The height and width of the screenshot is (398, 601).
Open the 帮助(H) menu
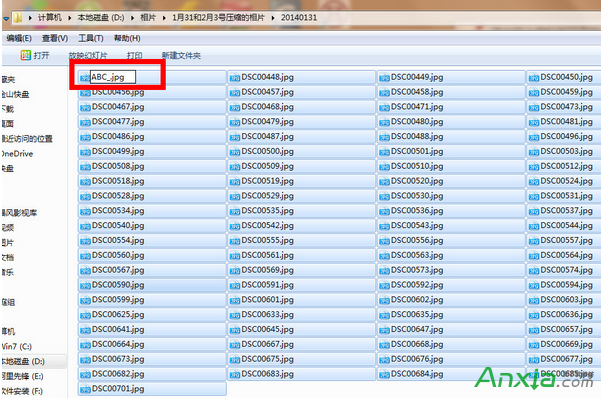127,38
